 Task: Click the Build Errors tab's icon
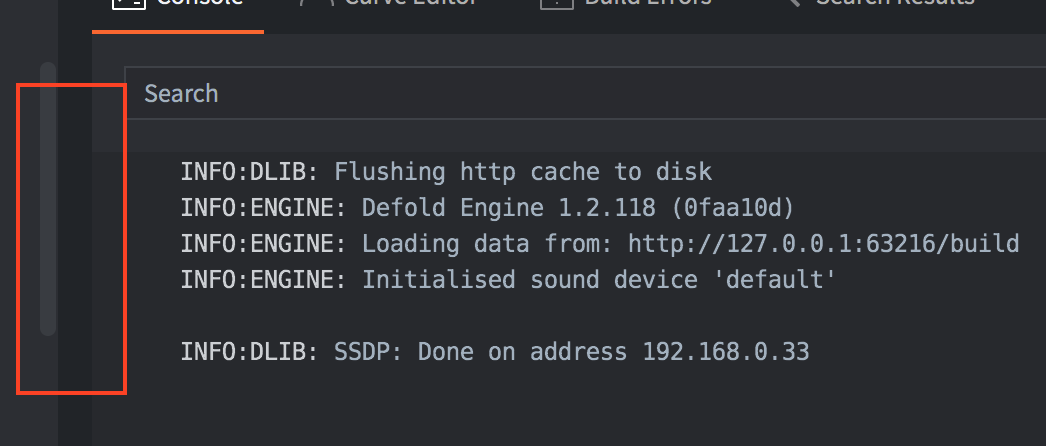(555, 3)
